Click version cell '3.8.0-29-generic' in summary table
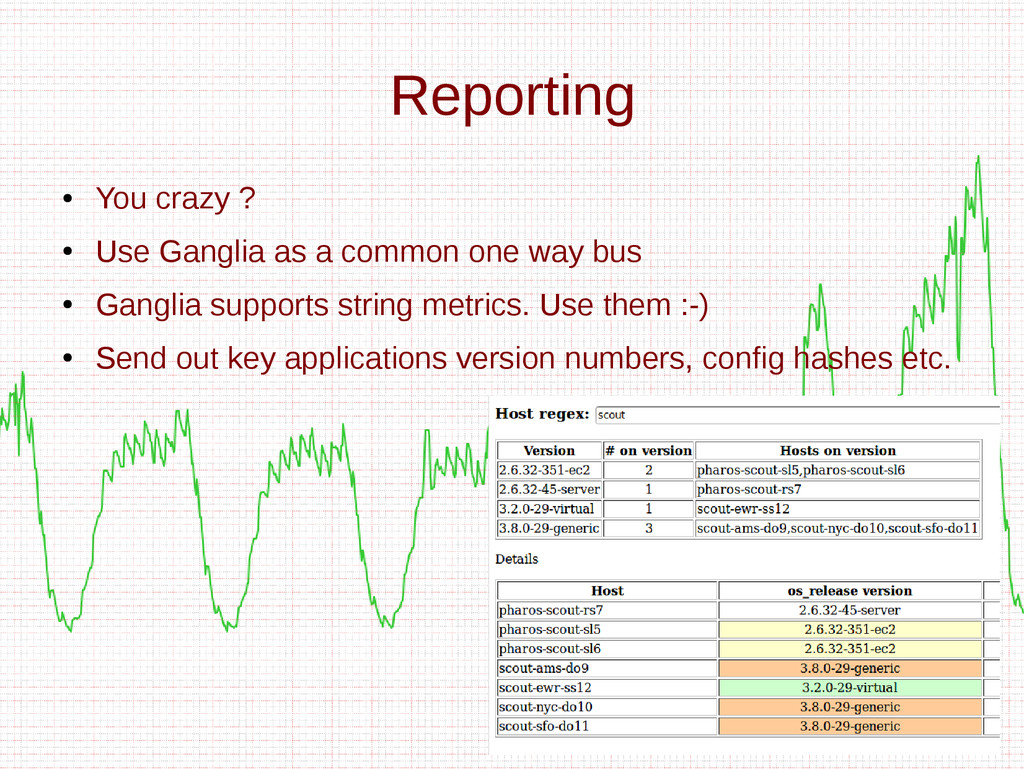 pos(549,528)
